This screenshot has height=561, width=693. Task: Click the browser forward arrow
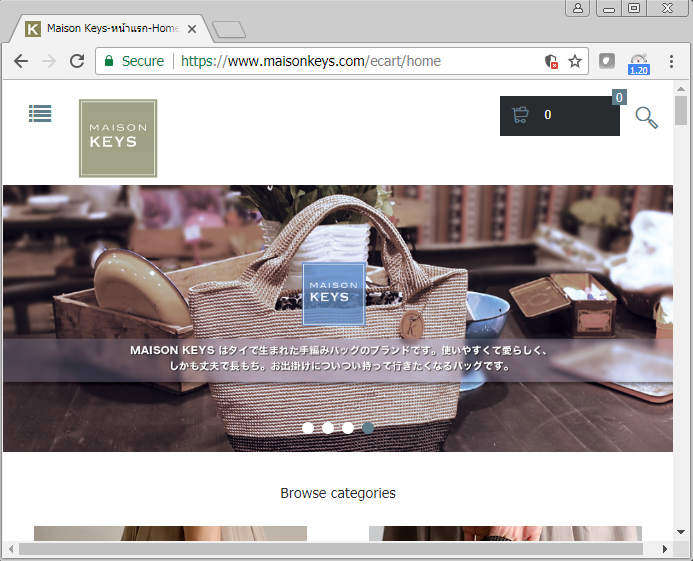[x=49, y=61]
